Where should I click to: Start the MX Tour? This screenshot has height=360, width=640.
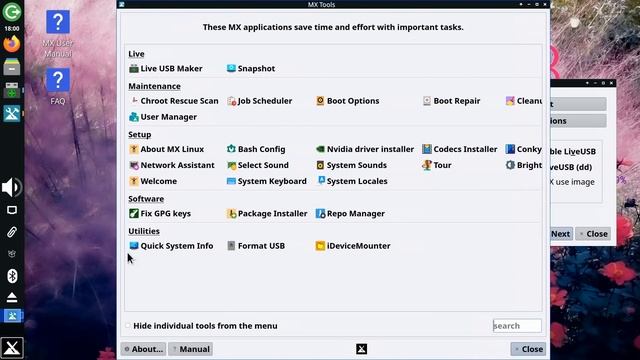tap(437, 165)
